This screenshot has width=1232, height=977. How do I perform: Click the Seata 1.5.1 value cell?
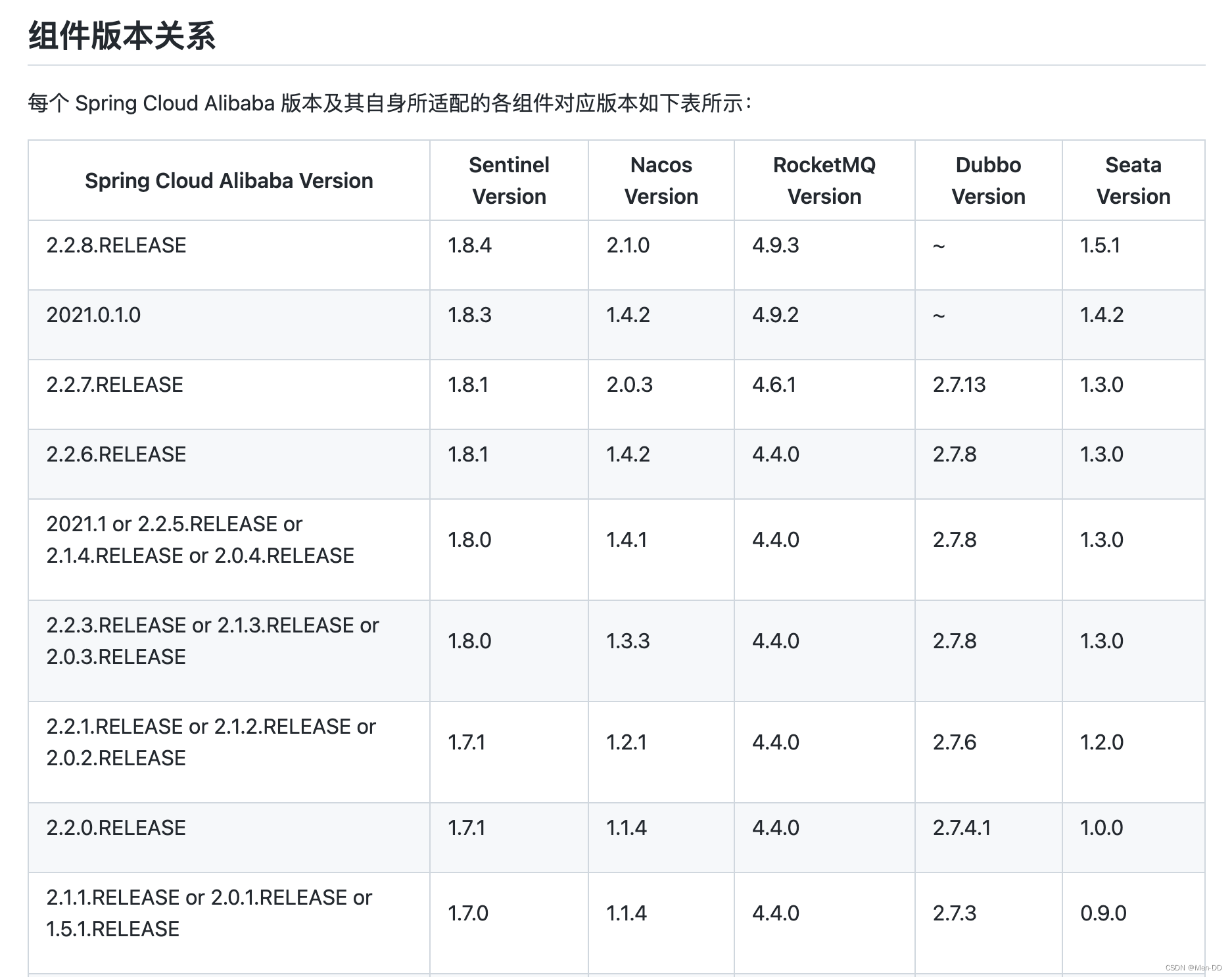point(1100,245)
